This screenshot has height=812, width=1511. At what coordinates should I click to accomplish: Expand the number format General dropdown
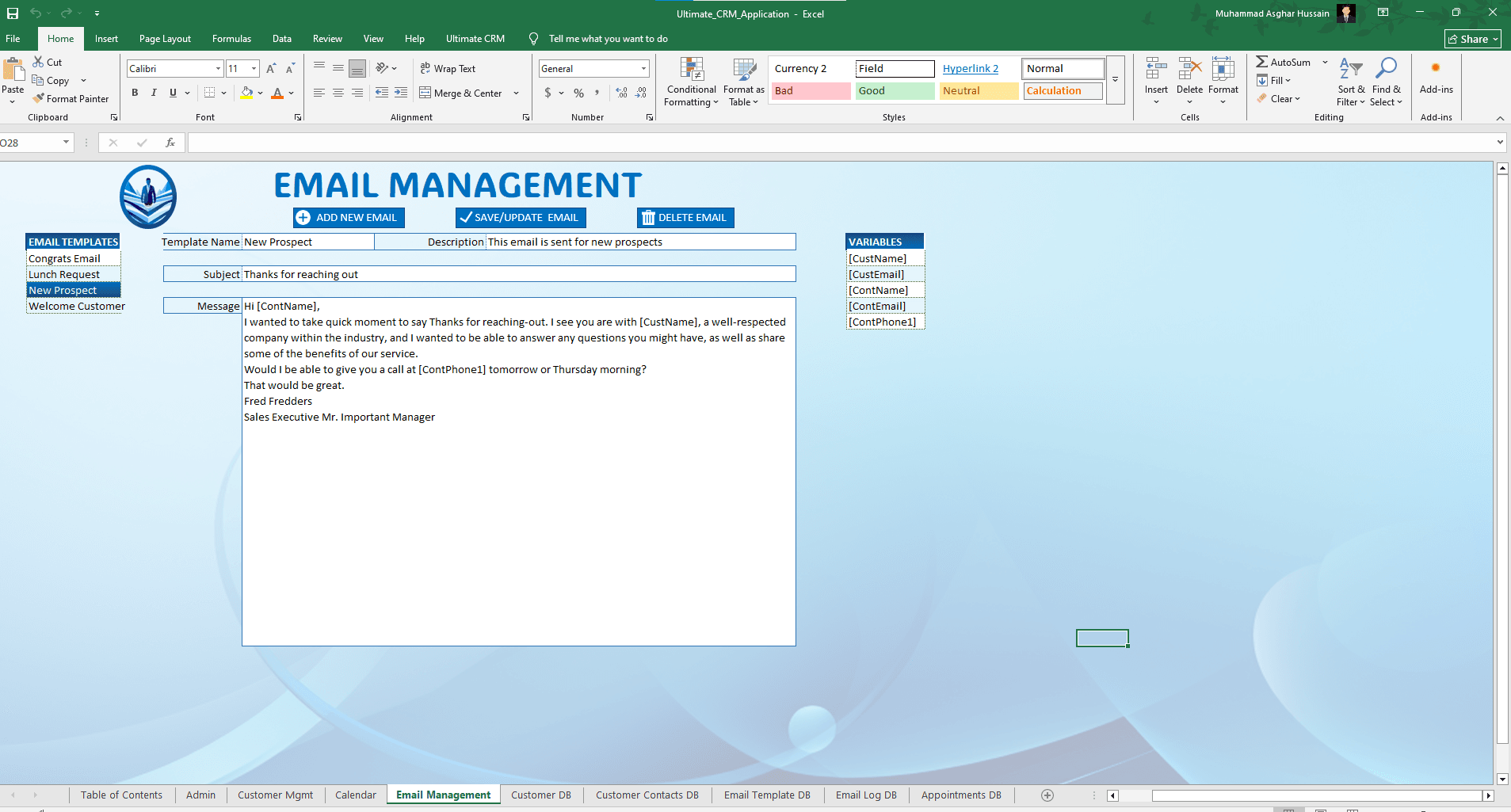coord(643,69)
